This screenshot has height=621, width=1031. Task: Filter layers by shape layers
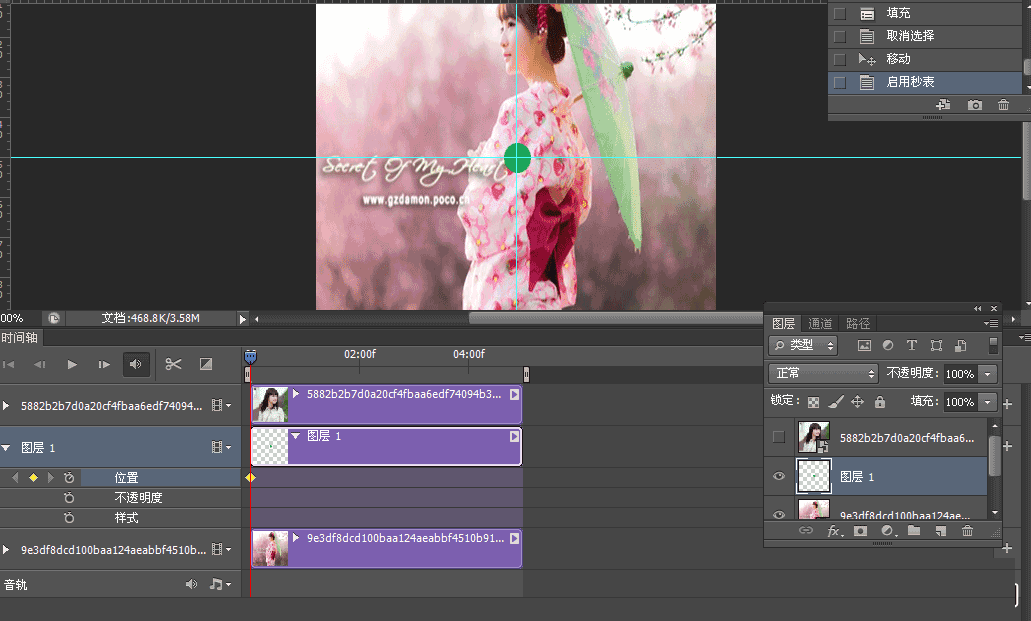[936, 345]
